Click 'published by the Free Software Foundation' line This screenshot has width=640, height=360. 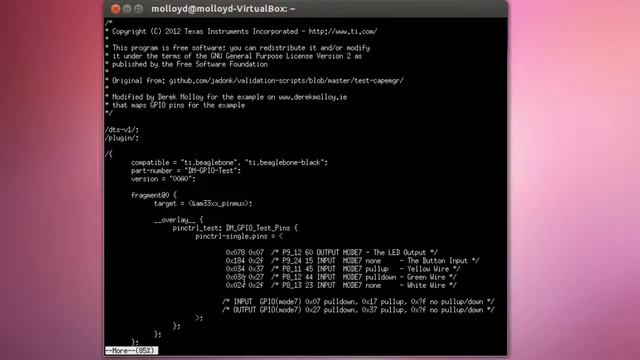pyautogui.click(x=187, y=64)
